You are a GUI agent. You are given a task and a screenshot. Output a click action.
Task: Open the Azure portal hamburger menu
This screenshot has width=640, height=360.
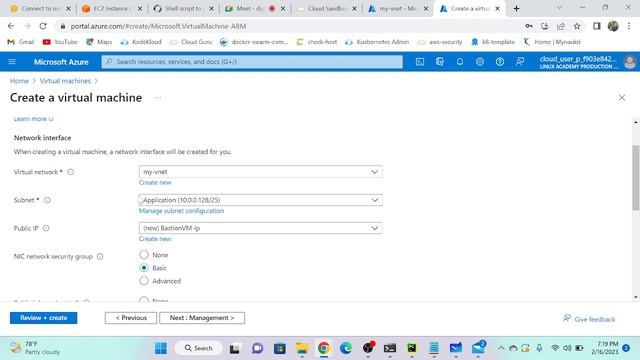pyautogui.click(x=12, y=62)
